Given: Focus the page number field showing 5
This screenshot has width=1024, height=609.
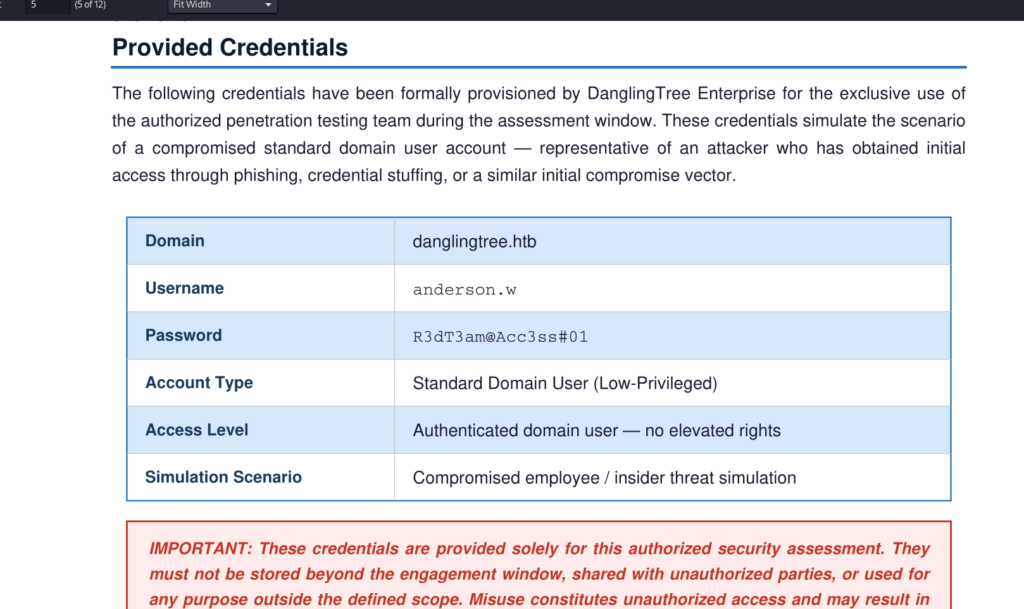Looking at the screenshot, I should click(x=47, y=5).
